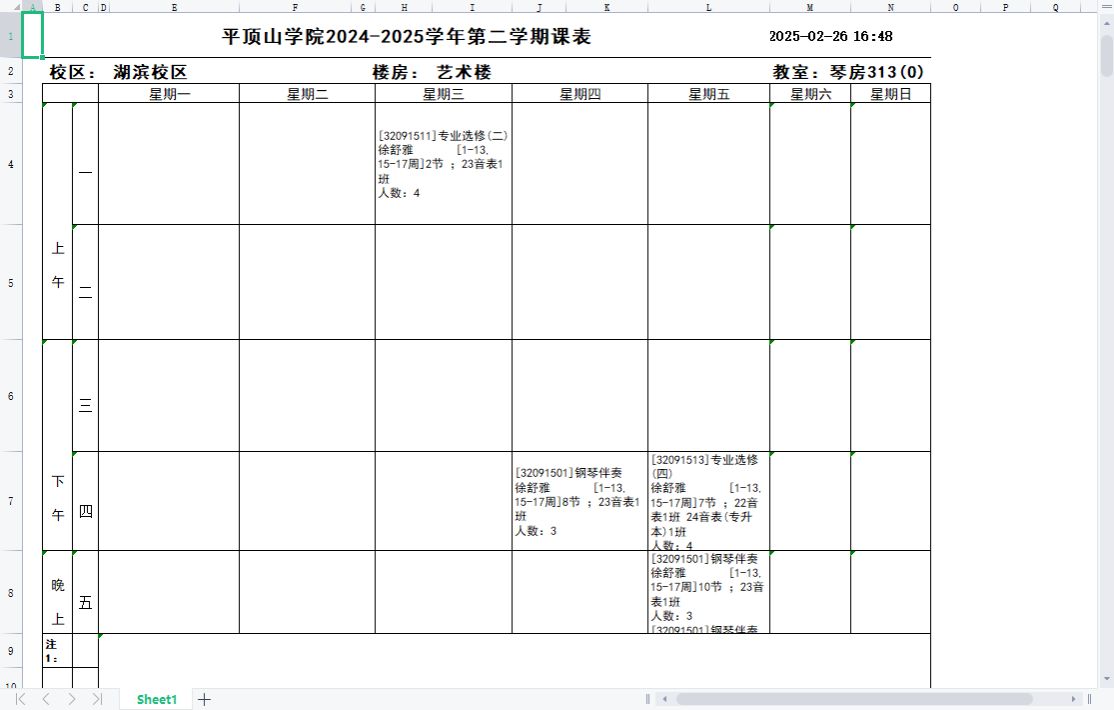
Task: Select the 星期一 header cell
Action: point(169,94)
